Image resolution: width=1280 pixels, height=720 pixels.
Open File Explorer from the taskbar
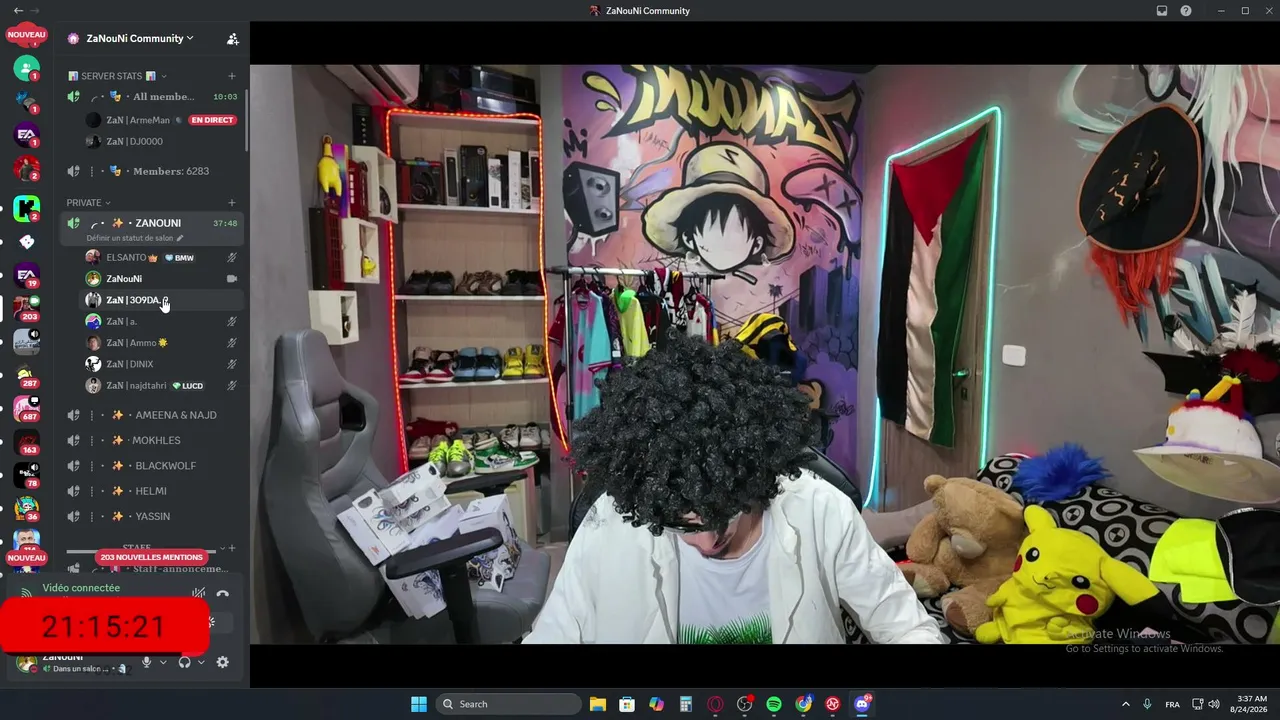[x=597, y=704]
